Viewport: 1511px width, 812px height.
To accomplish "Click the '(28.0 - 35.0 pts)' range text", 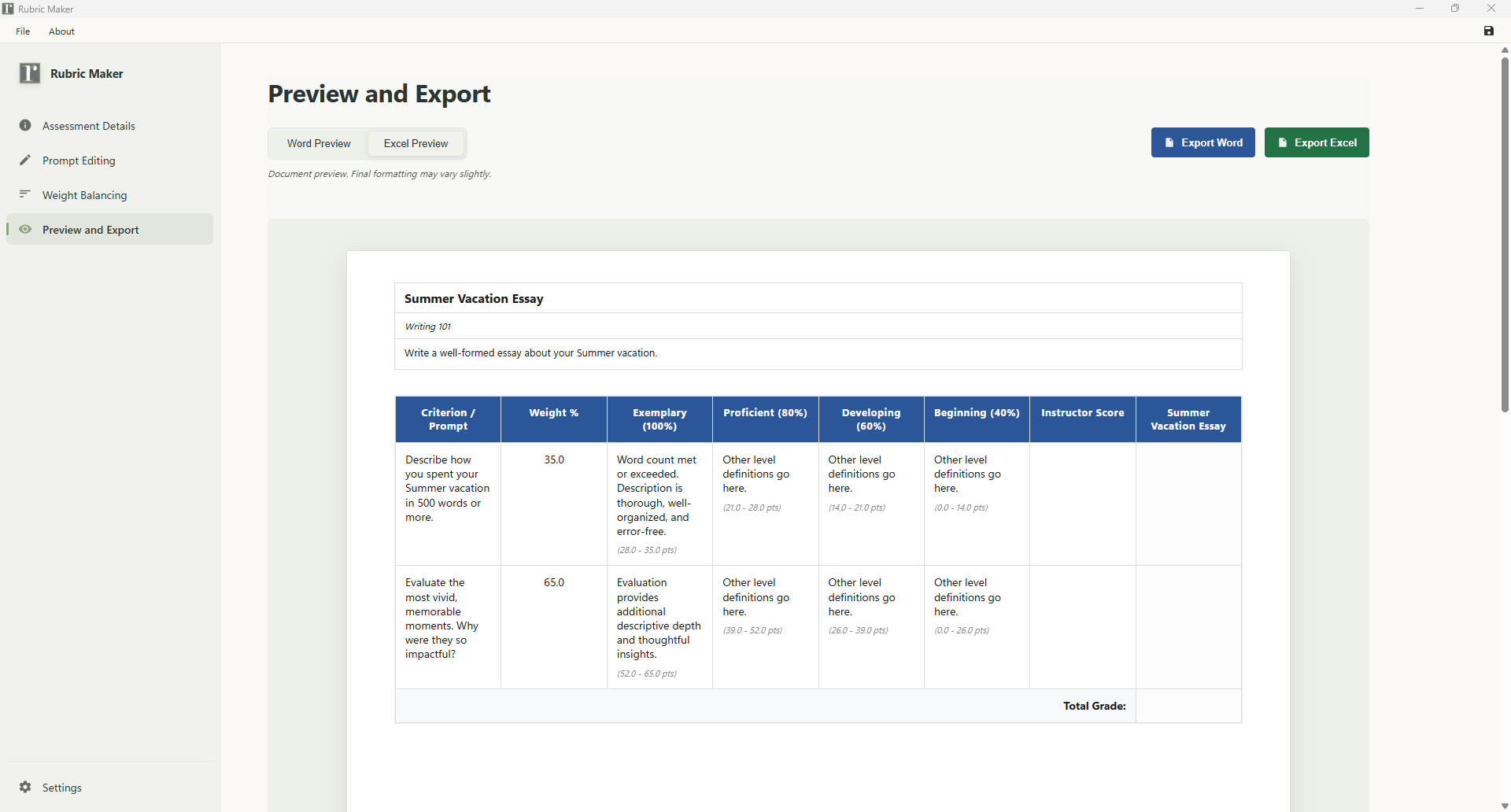I will (647, 551).
